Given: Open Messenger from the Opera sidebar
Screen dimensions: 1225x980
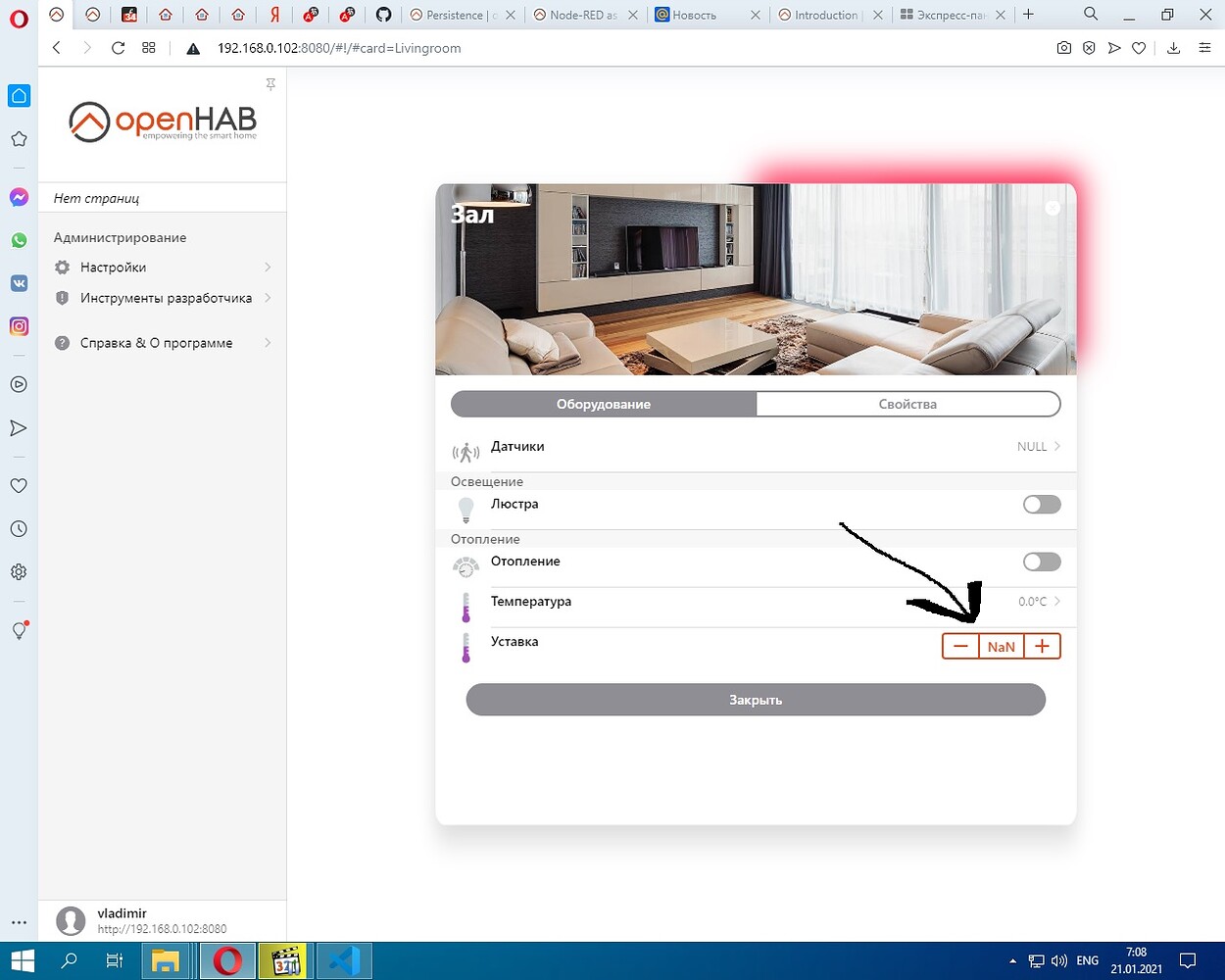Looking at the screenshot, I should point(19,197).
